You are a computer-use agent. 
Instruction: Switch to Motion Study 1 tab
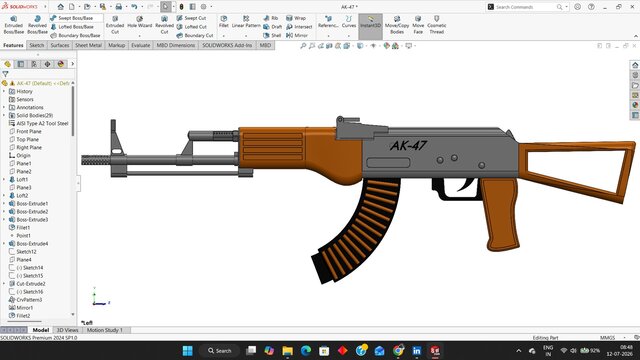coord(104,330)
